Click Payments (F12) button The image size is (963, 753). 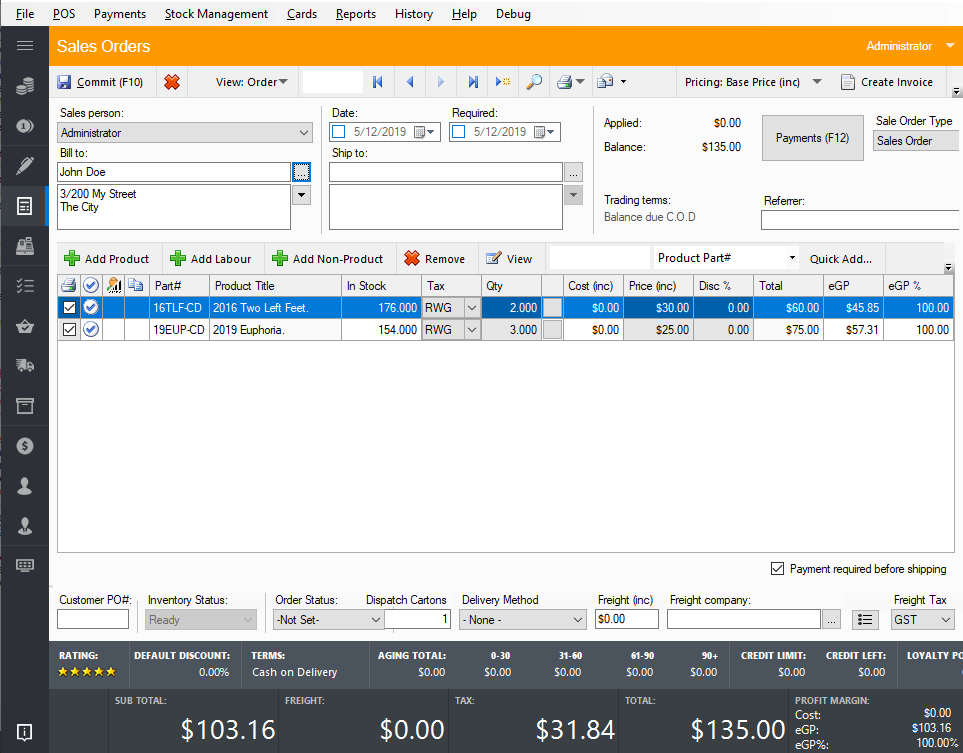point(813,138)
